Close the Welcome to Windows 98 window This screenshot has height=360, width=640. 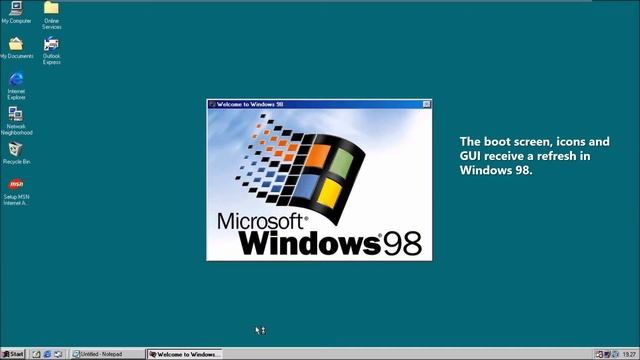point(427,104)
